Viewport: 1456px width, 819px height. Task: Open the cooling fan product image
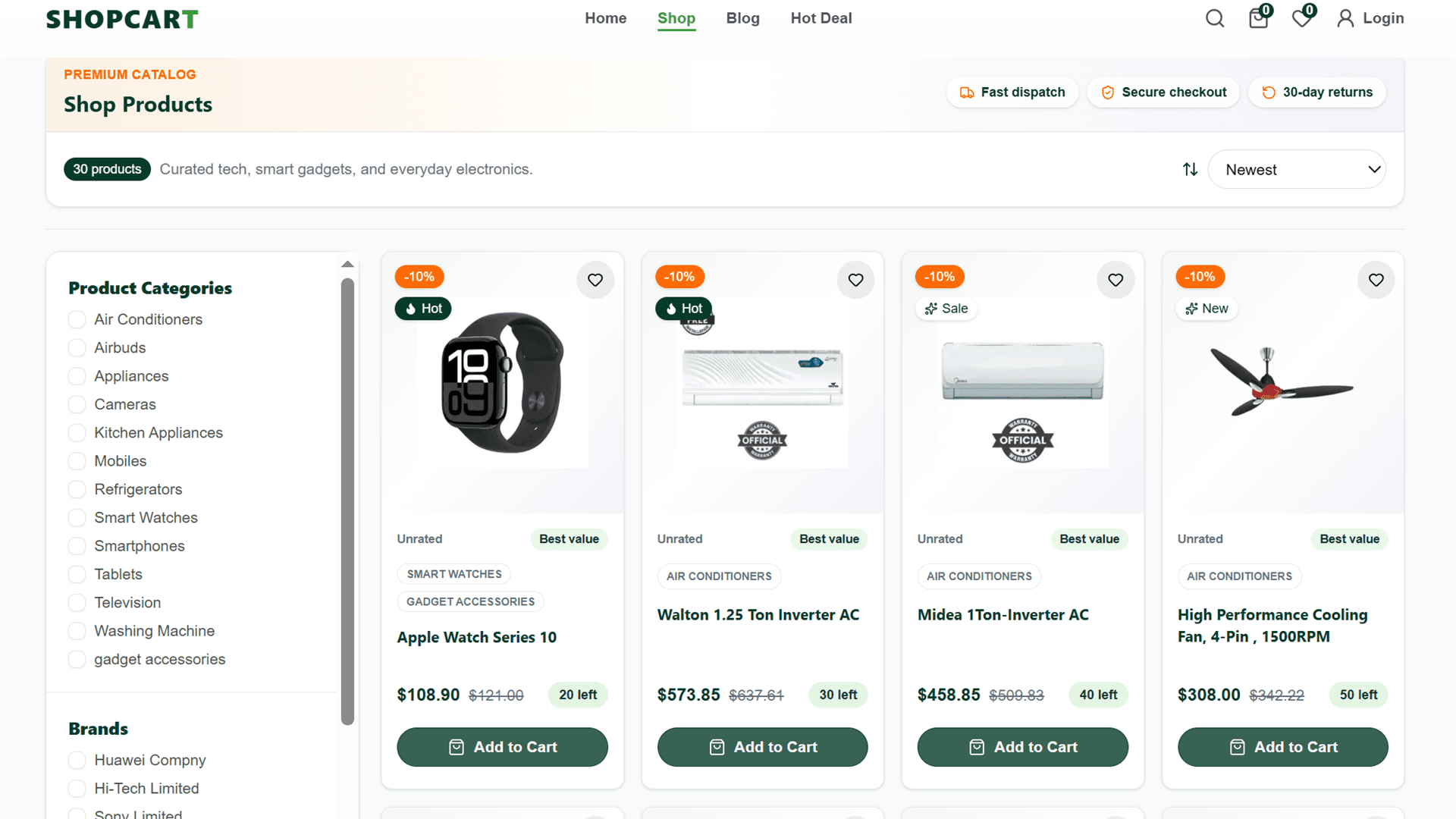[1282, 383]
